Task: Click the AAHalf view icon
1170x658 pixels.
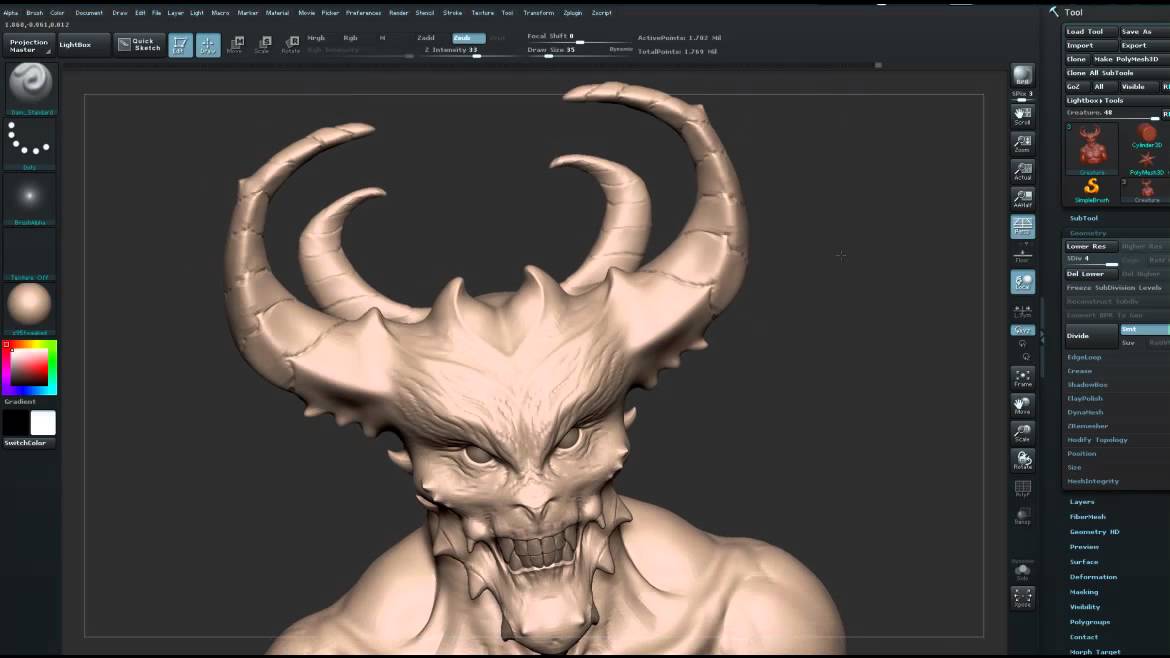Action: pos(1022,198)
